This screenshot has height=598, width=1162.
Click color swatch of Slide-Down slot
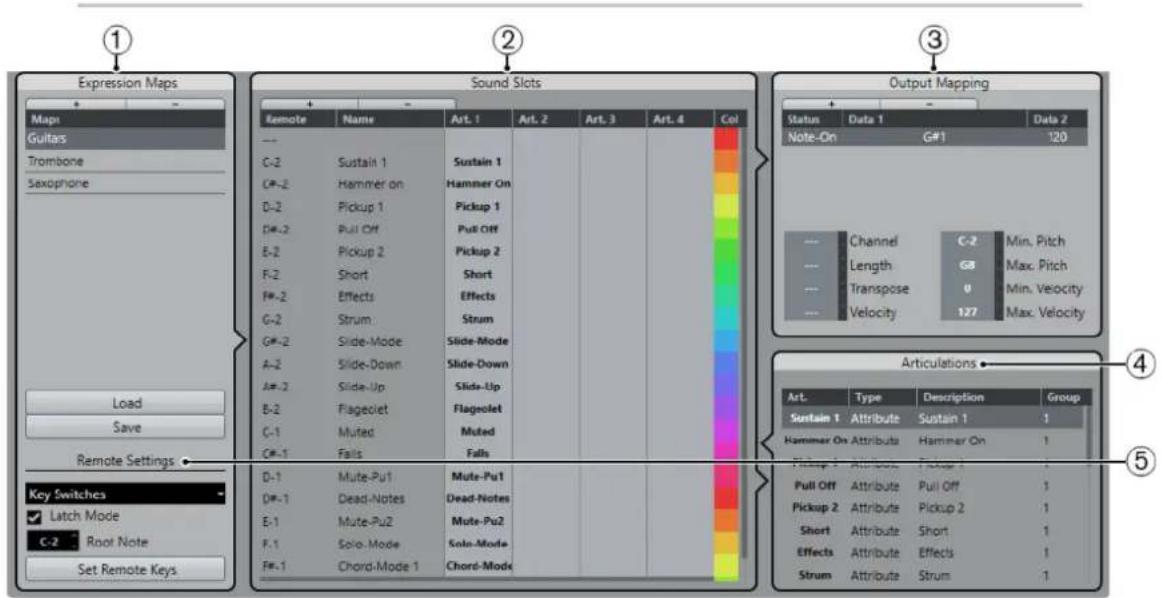pyautogui.click(x=726, y=364)
